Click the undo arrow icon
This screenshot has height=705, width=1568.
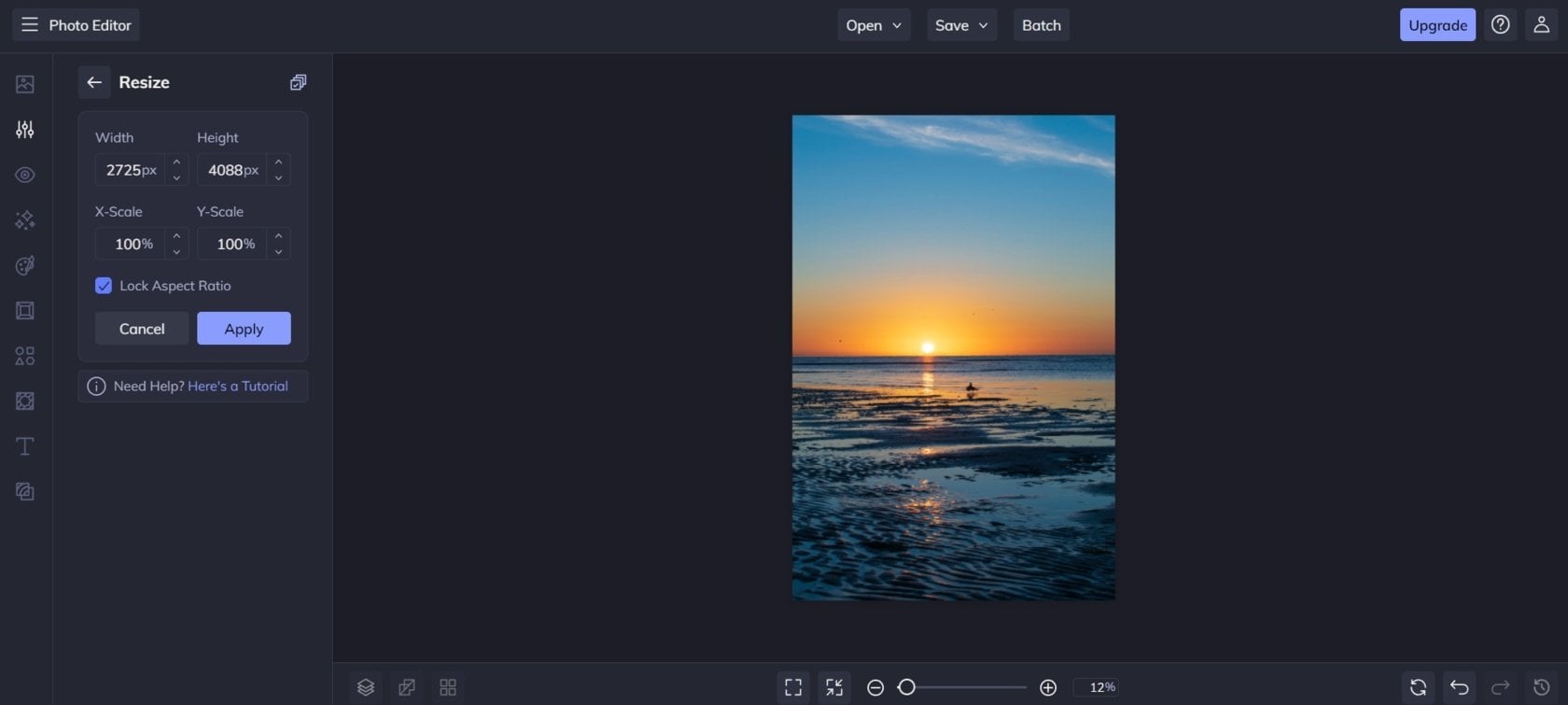click(x=1459, y=687)
